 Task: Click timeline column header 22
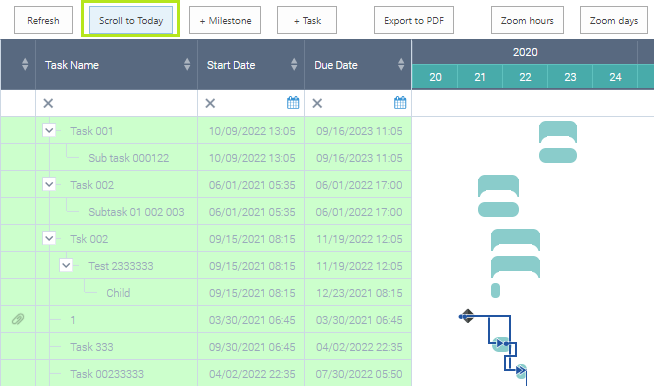pos(525,77)
